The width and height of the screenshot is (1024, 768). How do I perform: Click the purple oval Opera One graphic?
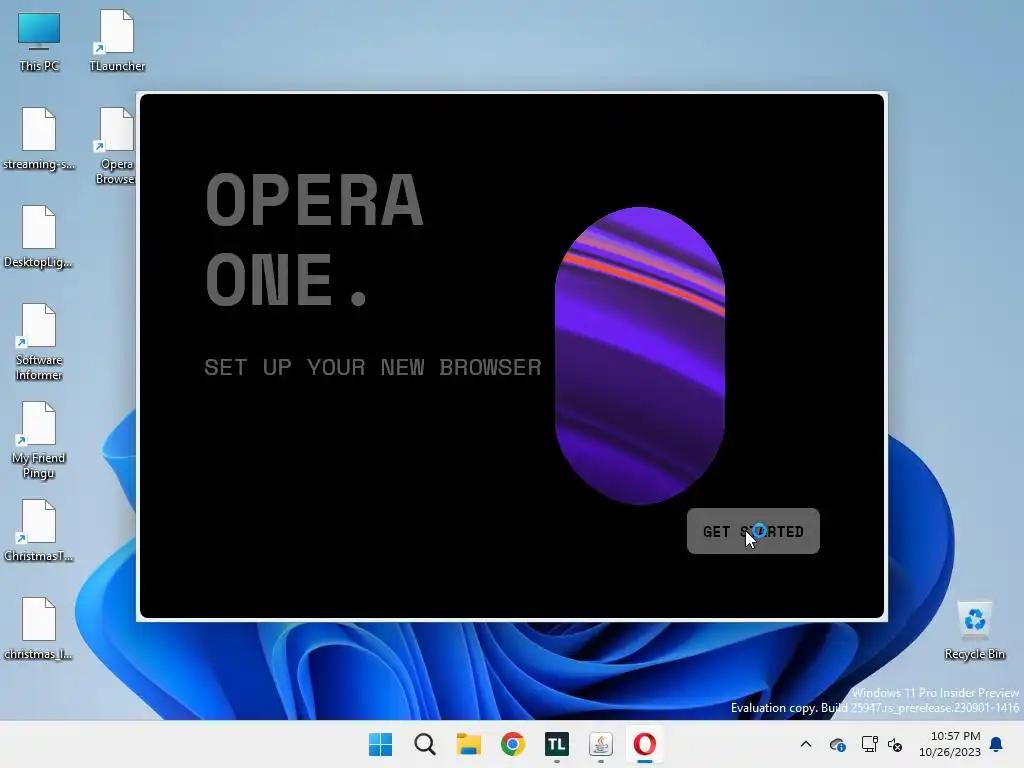point(640,355)
